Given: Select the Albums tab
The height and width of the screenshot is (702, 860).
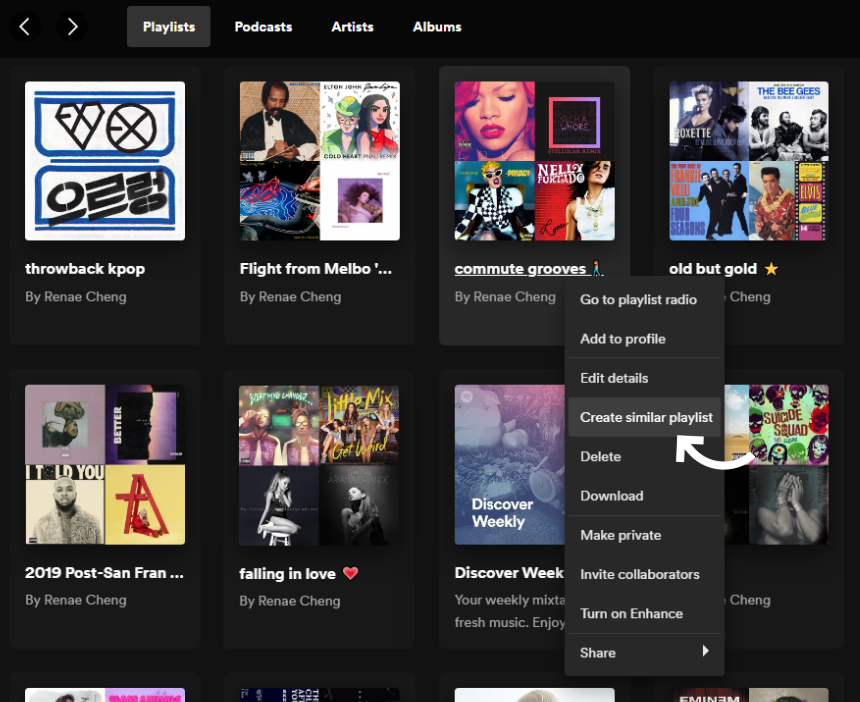Looking at the screenshot, I should (437, 27).
